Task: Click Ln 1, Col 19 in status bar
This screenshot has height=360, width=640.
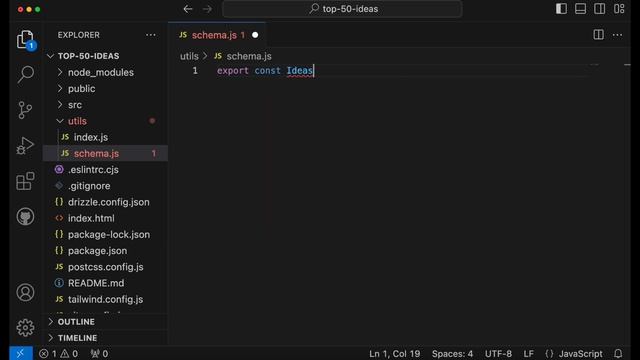Action: [394, 353]
